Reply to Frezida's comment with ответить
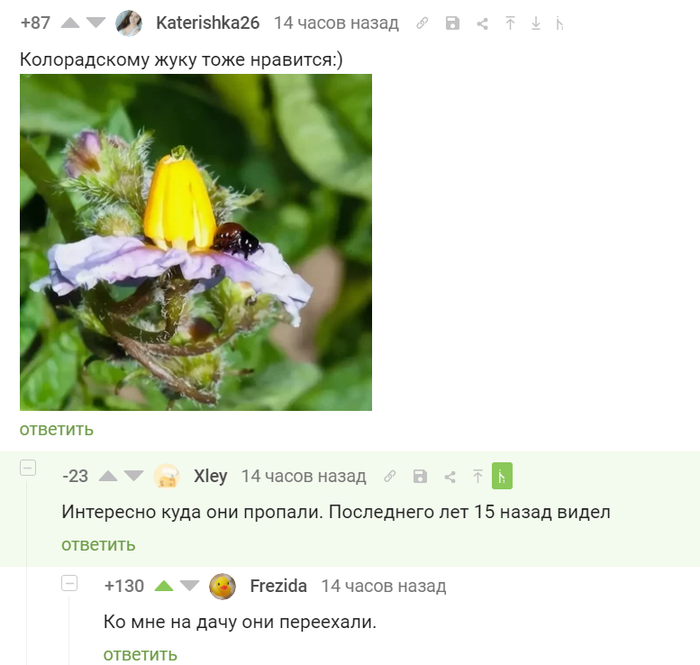 tap(140, 655)
